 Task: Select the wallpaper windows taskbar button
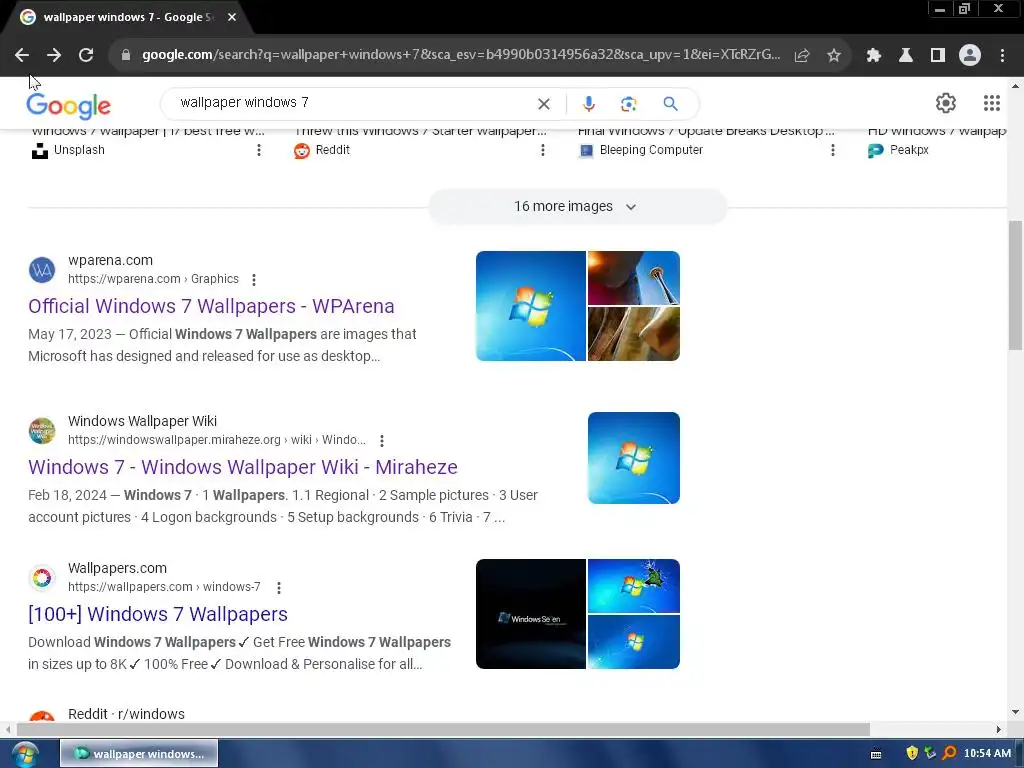tap(139, 754)
